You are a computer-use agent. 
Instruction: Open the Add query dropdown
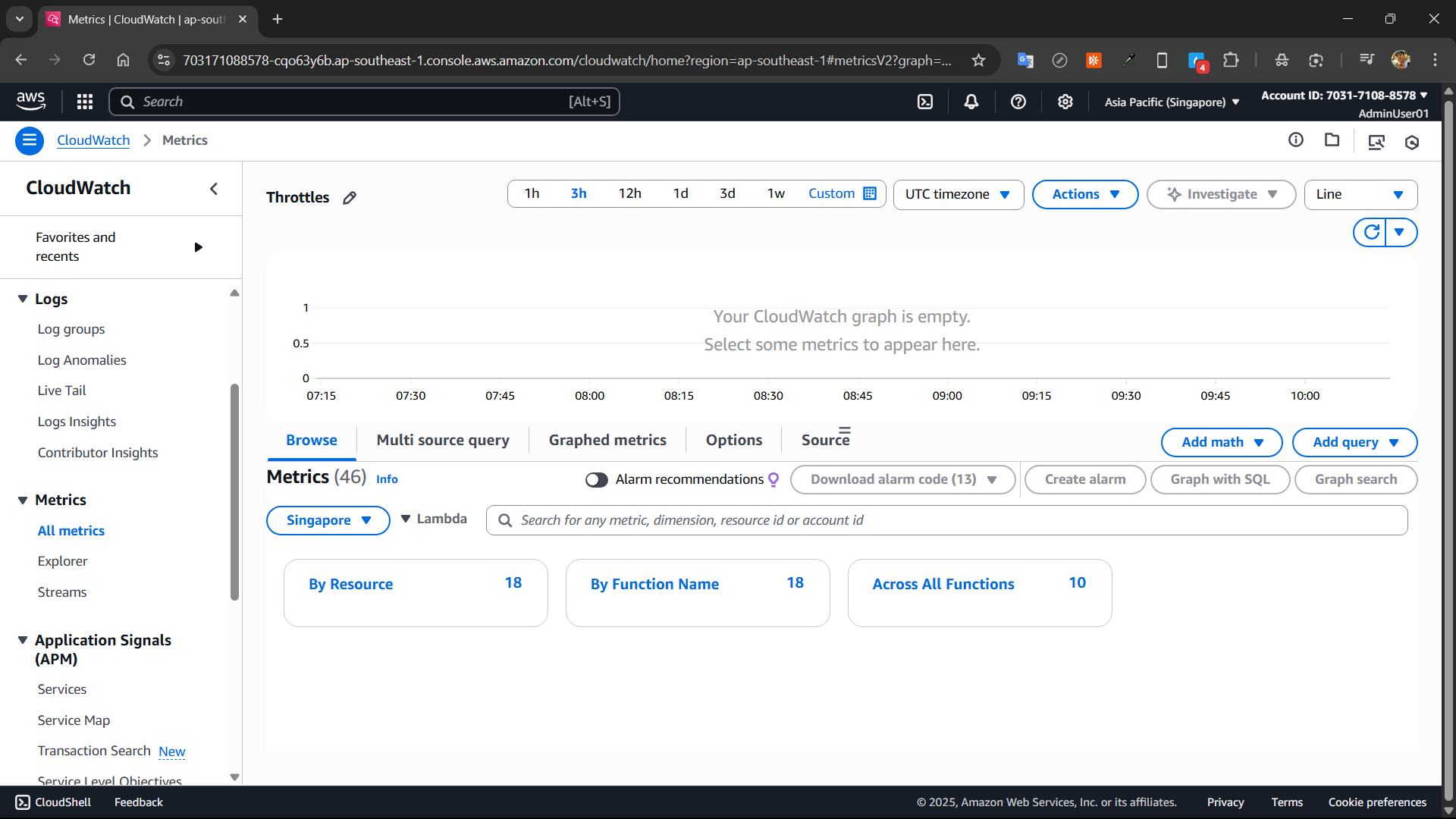pos(1354,442)
